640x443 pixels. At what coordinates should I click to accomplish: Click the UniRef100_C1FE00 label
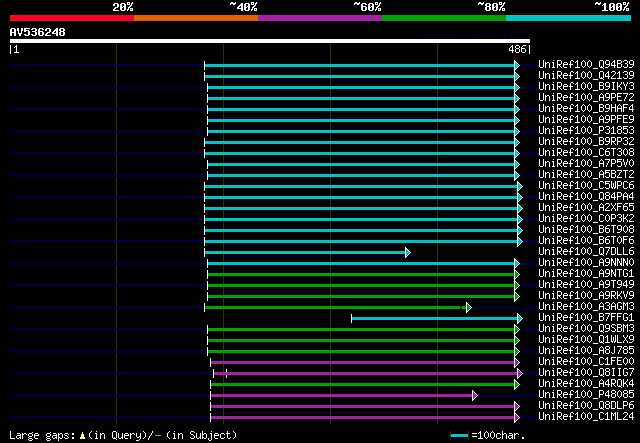click(x=586, y=362)
